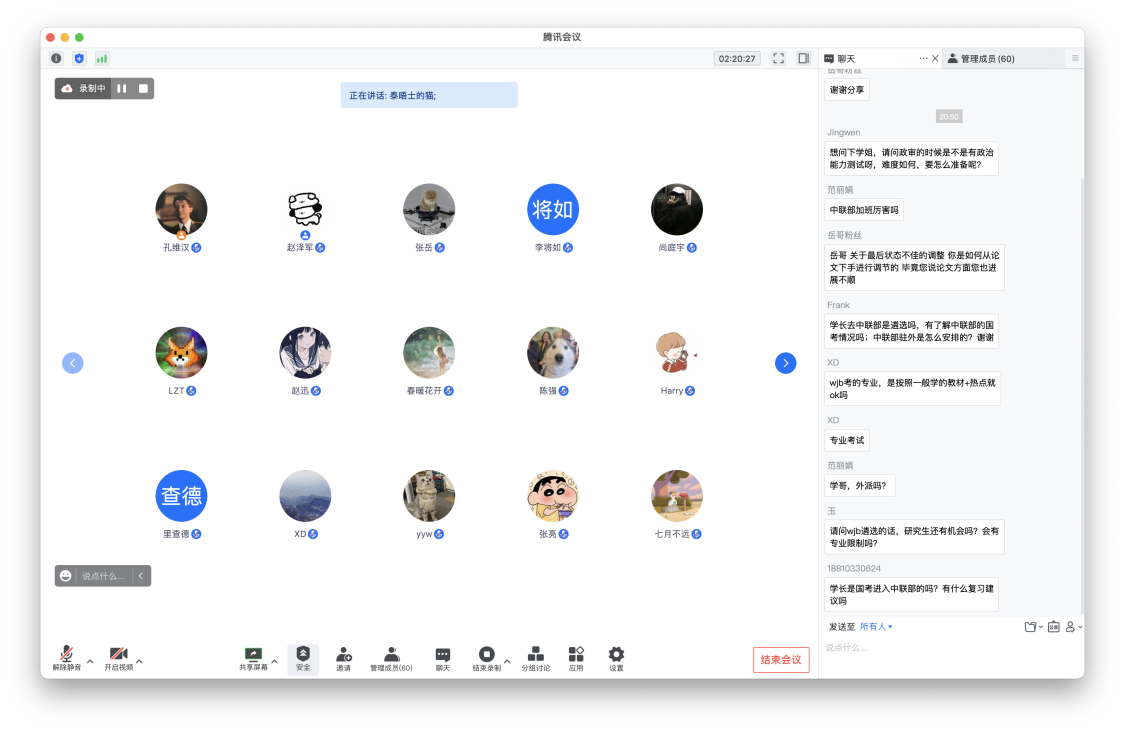This screenshot has height=732, width=1125.
Task: Click the meeting info icon at top left
Action: click(x=56, y=59)
